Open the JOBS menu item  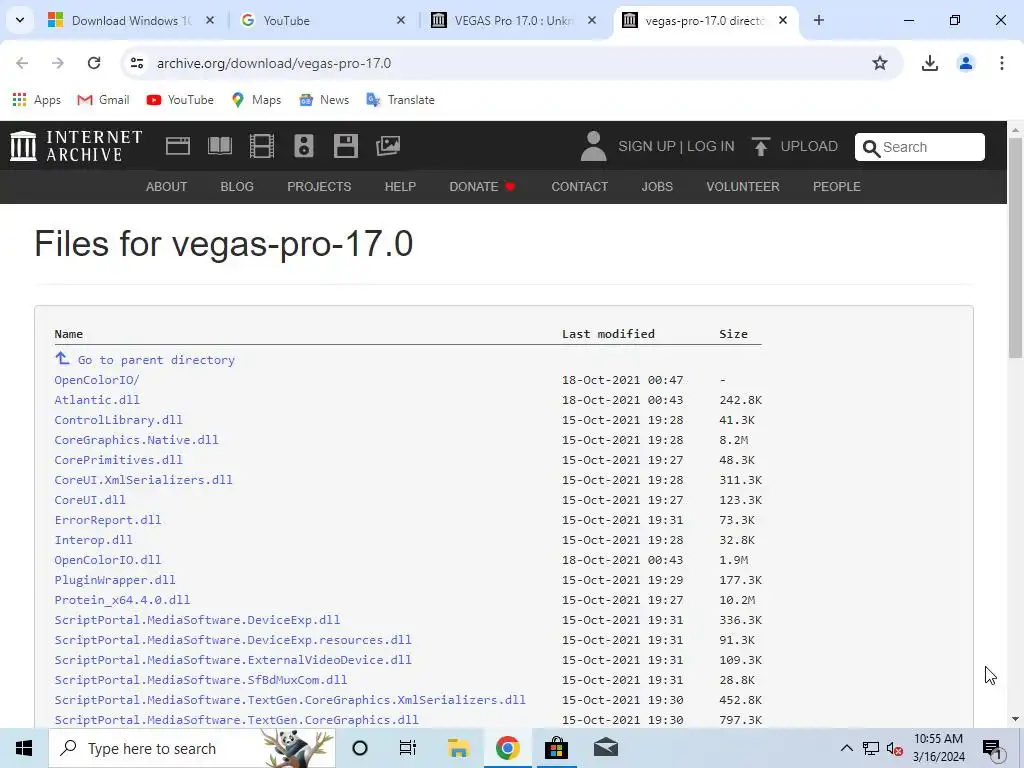657,187
